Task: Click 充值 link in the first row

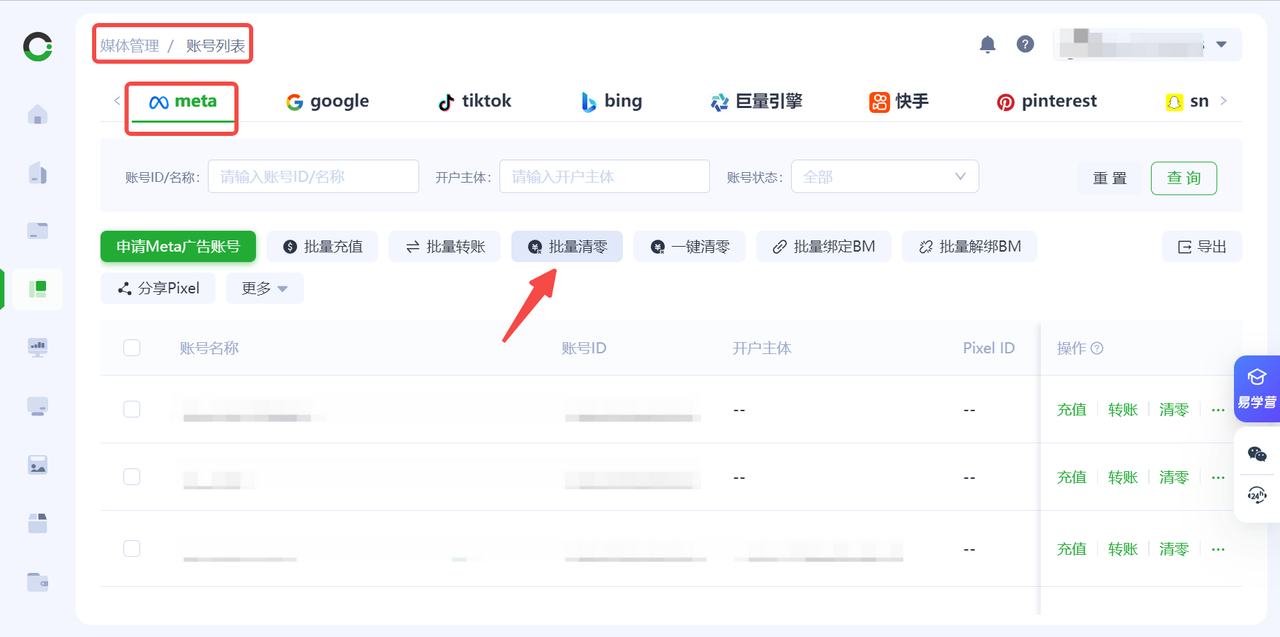Action: pyautogui.click(x=1071, y=409)
